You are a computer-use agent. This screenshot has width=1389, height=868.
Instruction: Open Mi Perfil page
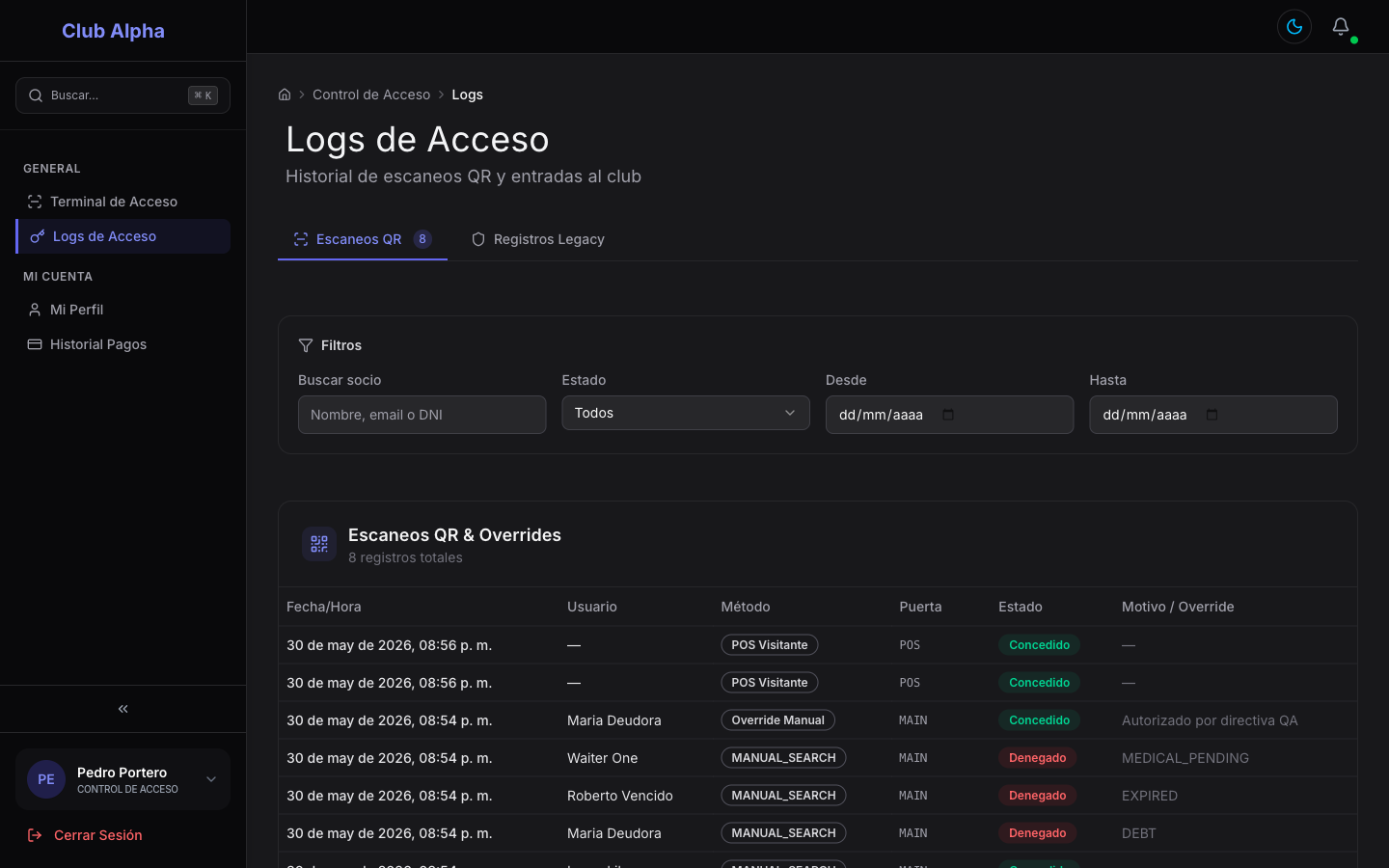123,310
